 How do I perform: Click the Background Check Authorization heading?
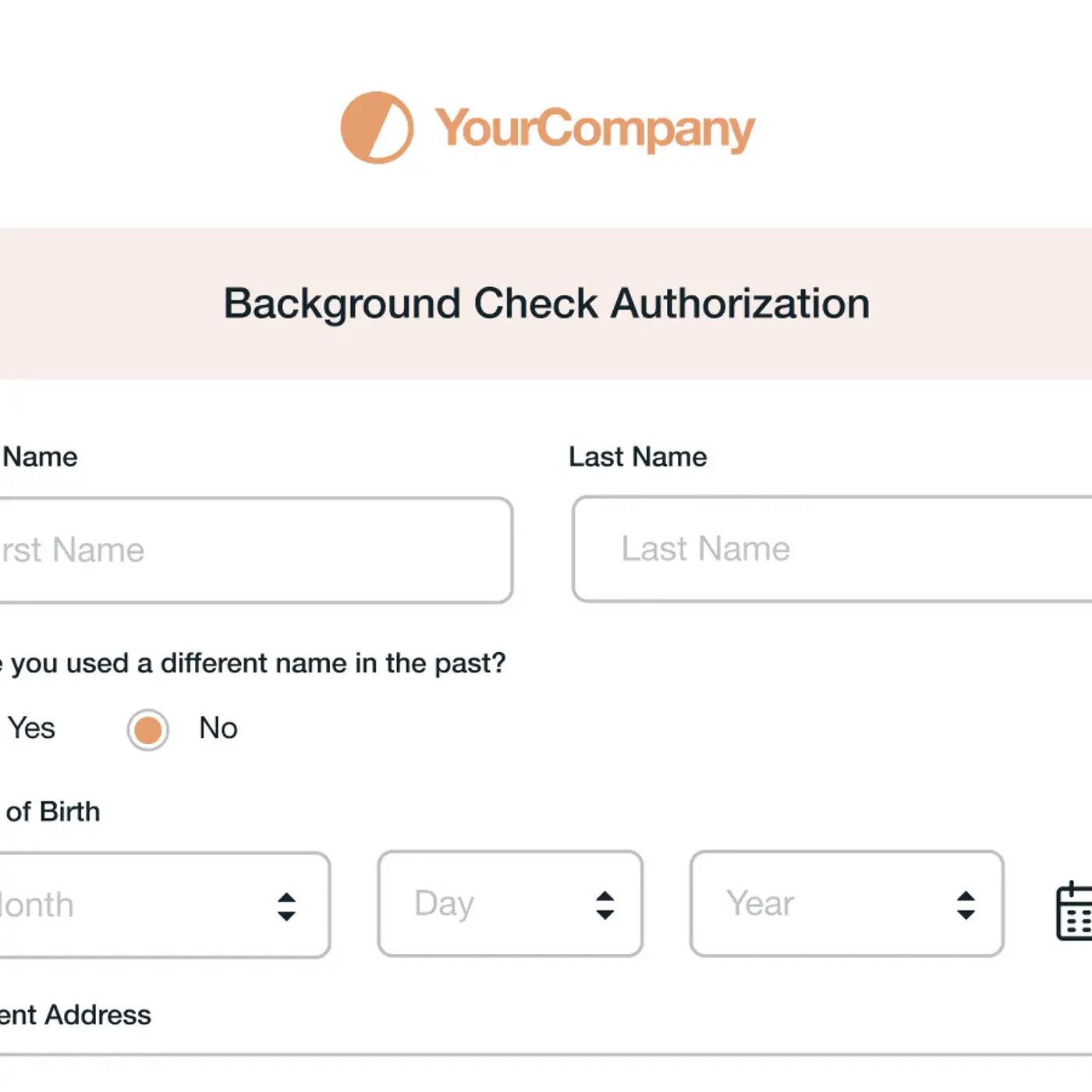(x=546, y=303)
